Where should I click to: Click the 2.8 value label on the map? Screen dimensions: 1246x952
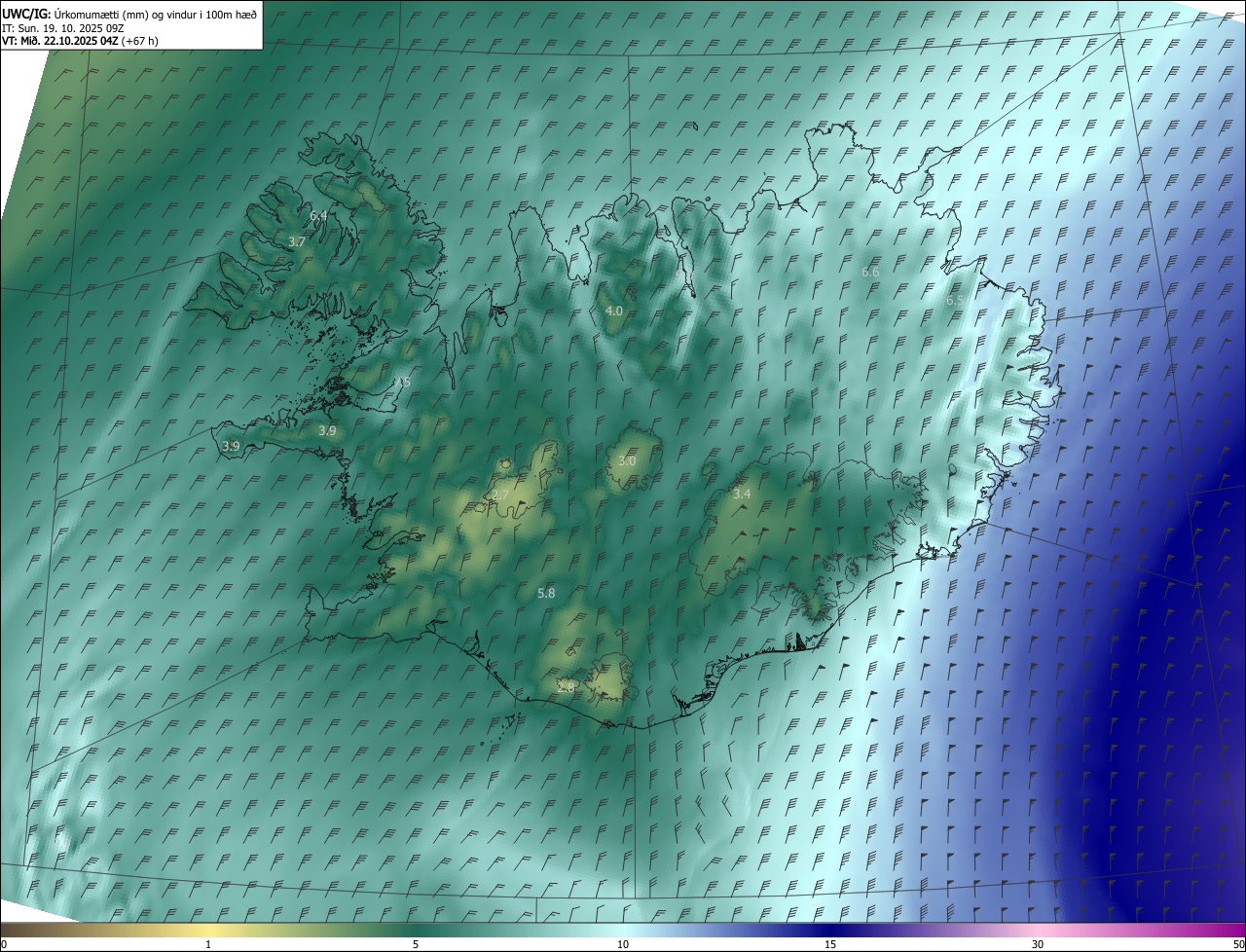(566, 687)
